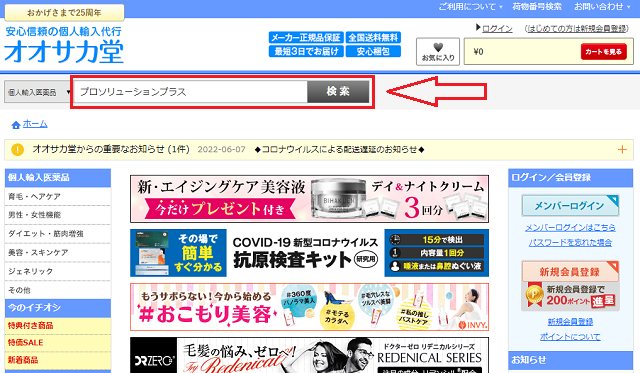640x373 pixels.
Task: Click the 新規会員登録 link under points banner
Action: coord(570,322)
